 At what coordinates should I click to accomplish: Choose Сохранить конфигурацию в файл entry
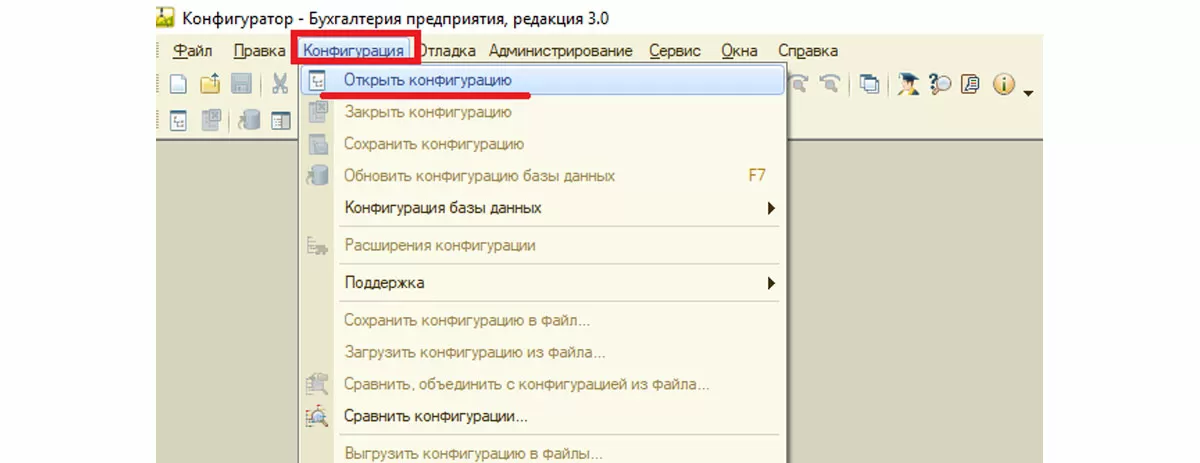[544, 321]
